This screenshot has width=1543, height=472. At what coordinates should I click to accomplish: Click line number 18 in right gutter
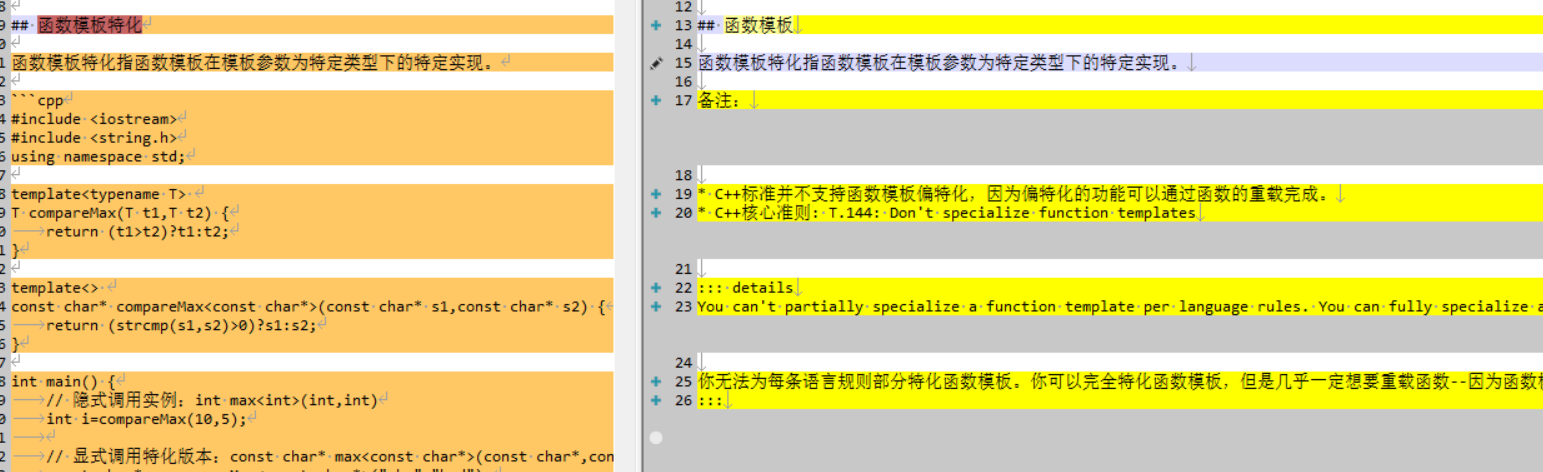click(683, 175)
